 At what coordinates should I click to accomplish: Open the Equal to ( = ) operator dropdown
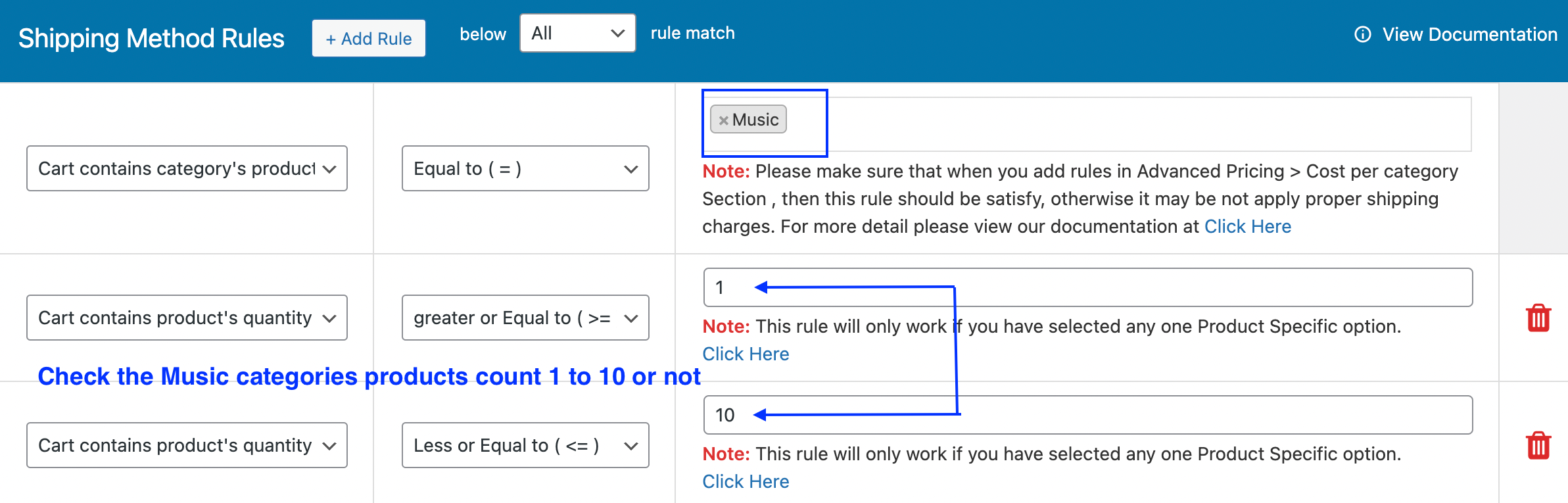click(x=525, y=169)
